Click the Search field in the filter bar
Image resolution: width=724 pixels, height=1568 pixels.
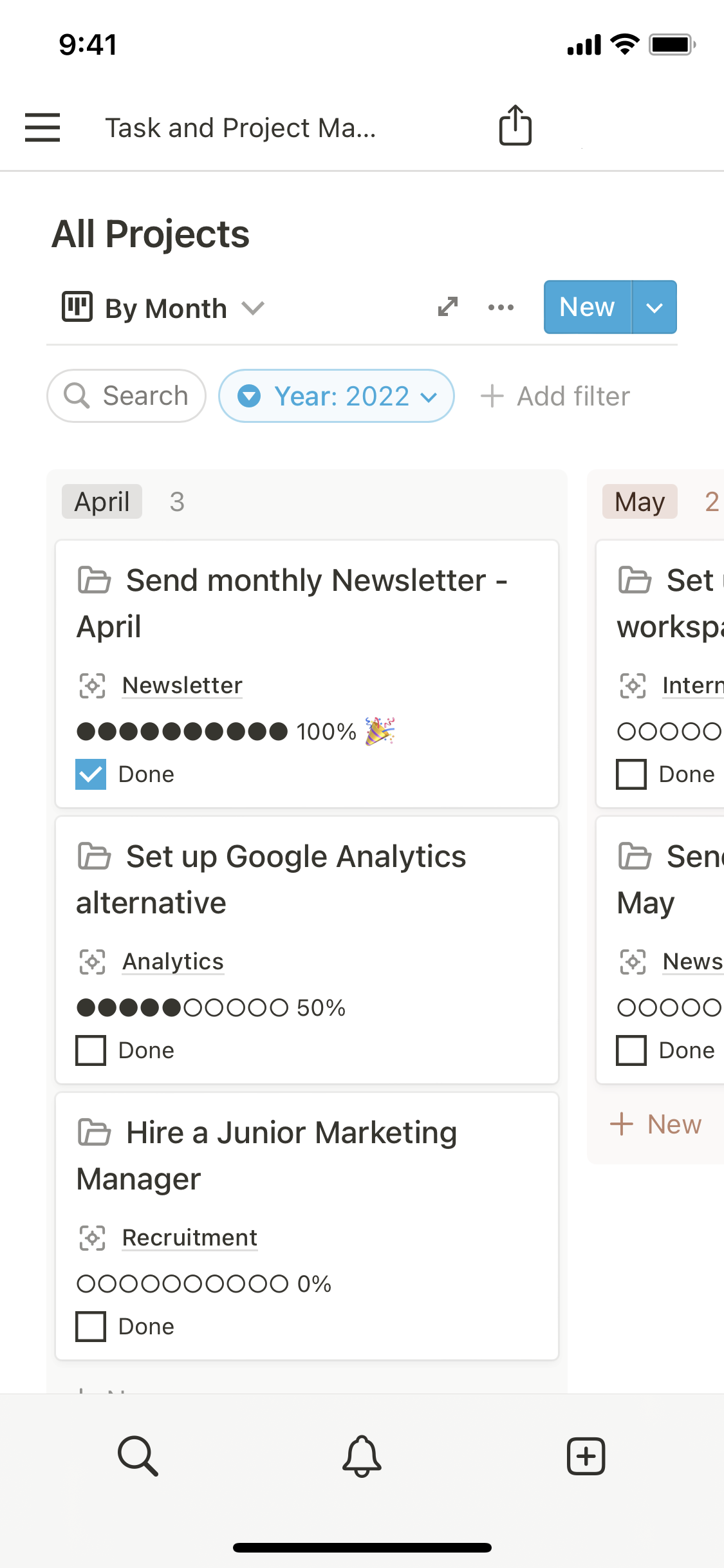coord(127,396)
